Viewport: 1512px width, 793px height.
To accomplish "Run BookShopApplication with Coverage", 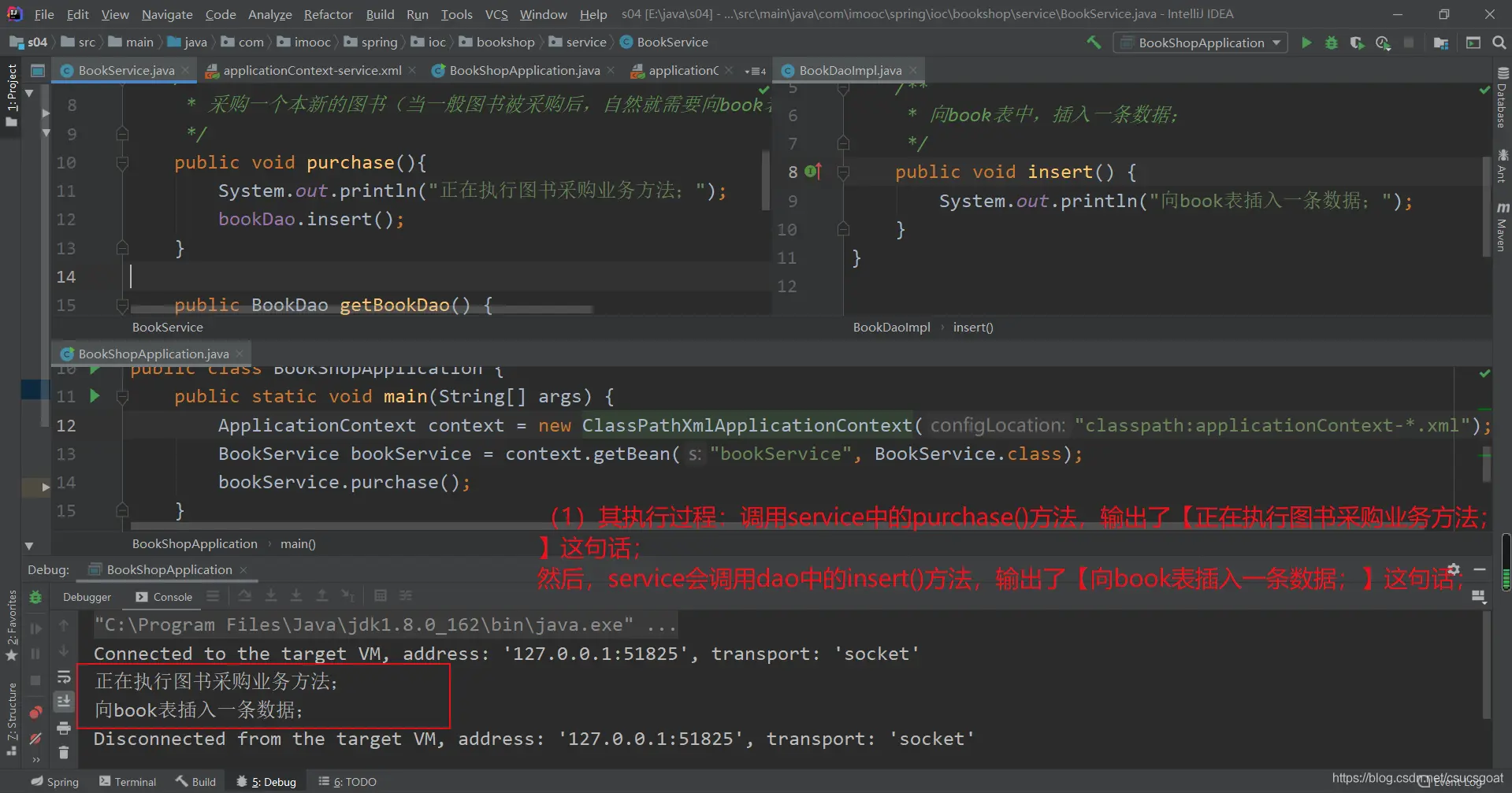I will point(1357,43).
